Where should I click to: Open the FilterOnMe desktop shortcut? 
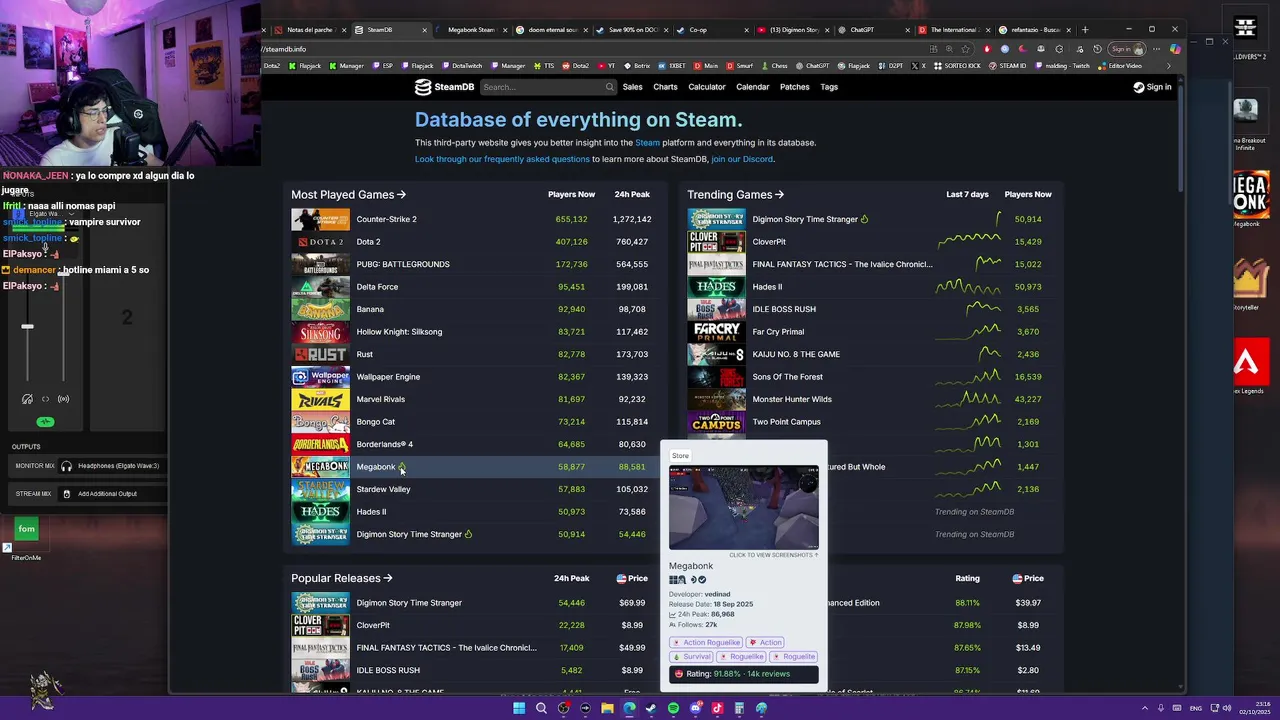pyautogui.click(x=26, y=535)
